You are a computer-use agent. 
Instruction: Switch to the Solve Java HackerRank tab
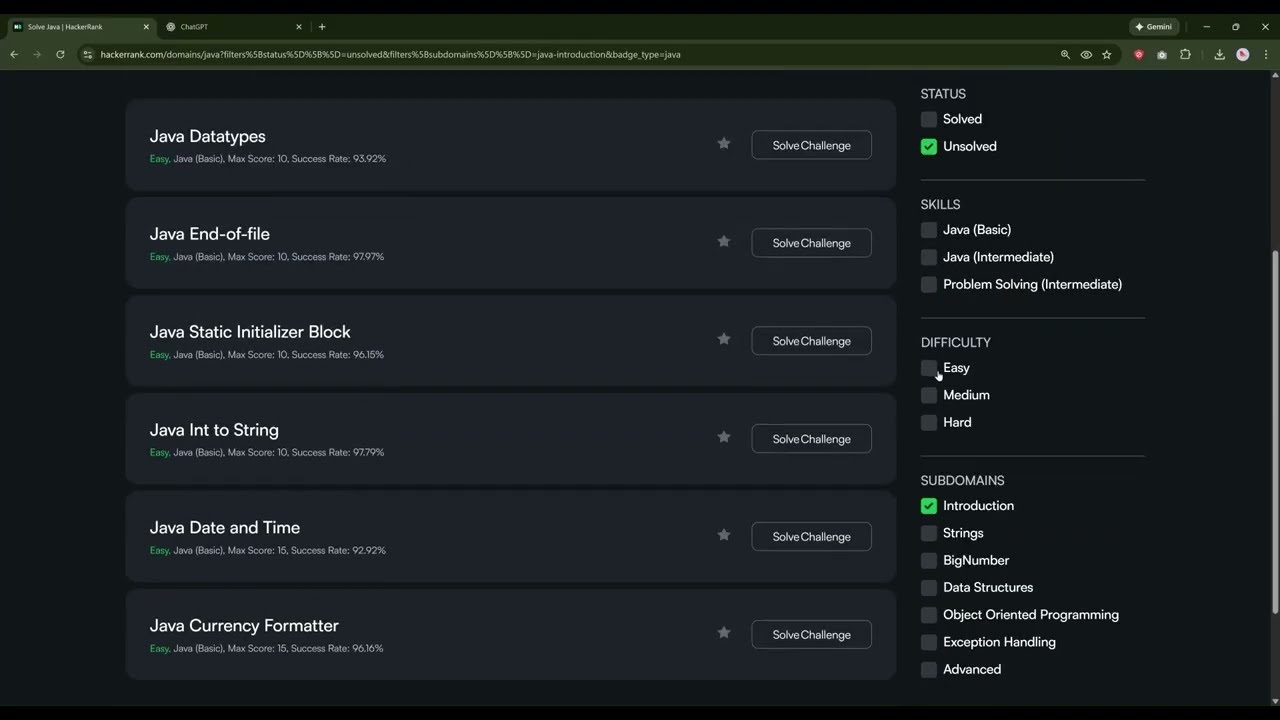(80, 27)
